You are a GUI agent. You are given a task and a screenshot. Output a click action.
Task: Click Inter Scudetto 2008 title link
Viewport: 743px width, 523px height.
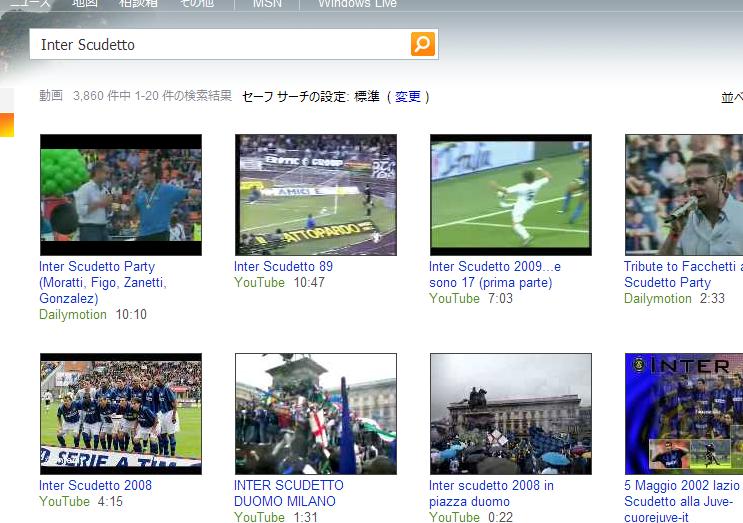pyautogui.click(x=95, y=485)
